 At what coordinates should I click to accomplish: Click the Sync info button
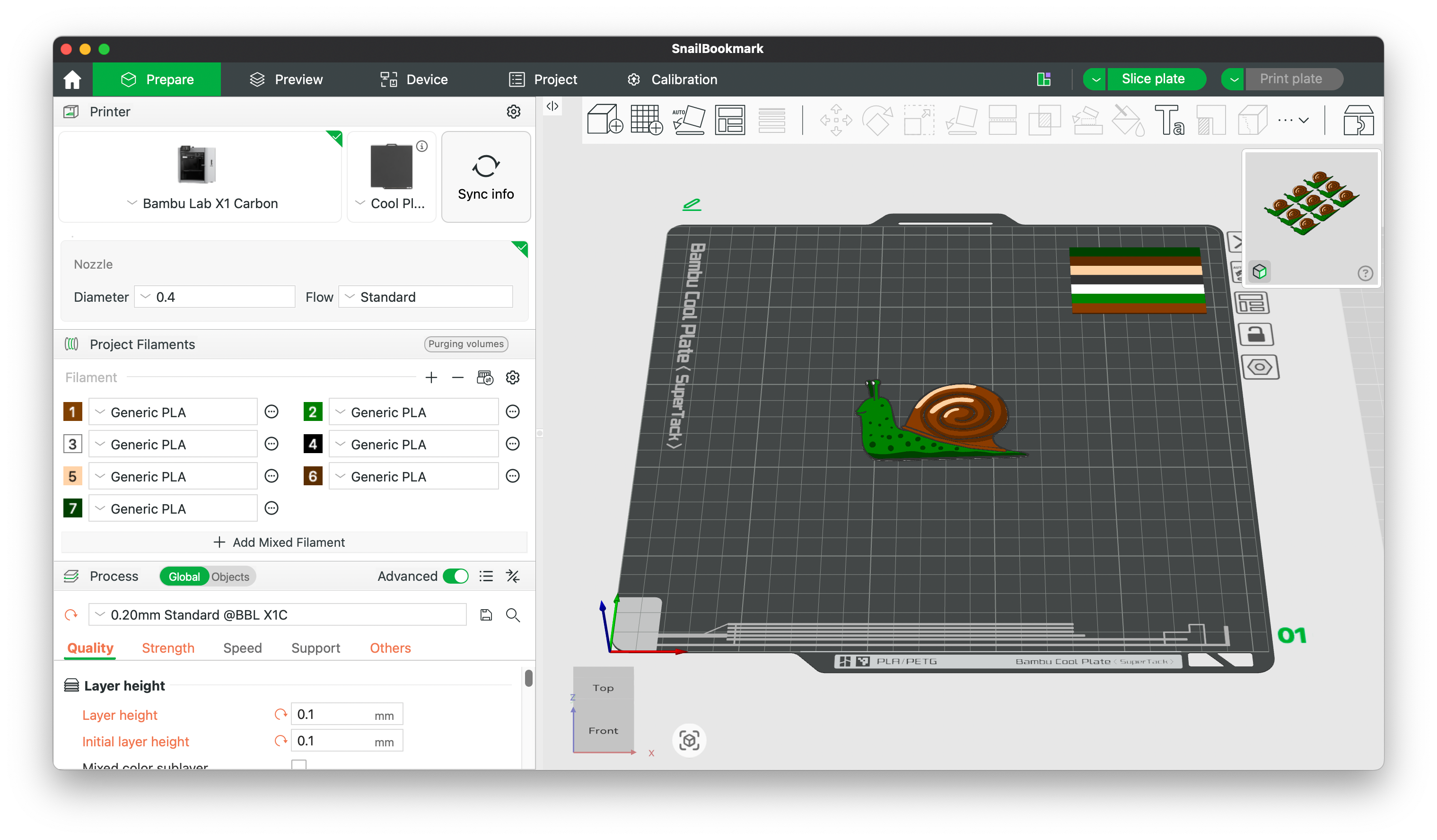coord(486,177)
